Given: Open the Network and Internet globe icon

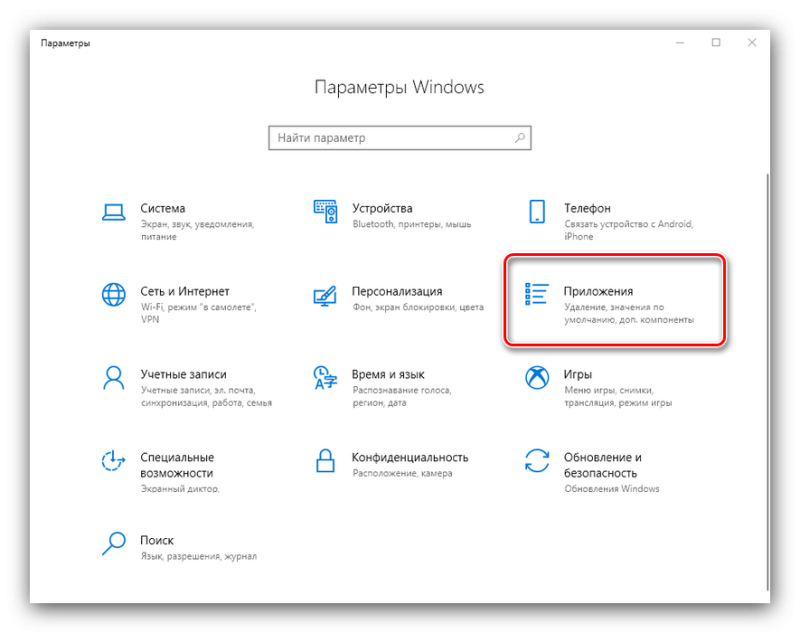Looking at the screenshot, I should tap(113, 295).
